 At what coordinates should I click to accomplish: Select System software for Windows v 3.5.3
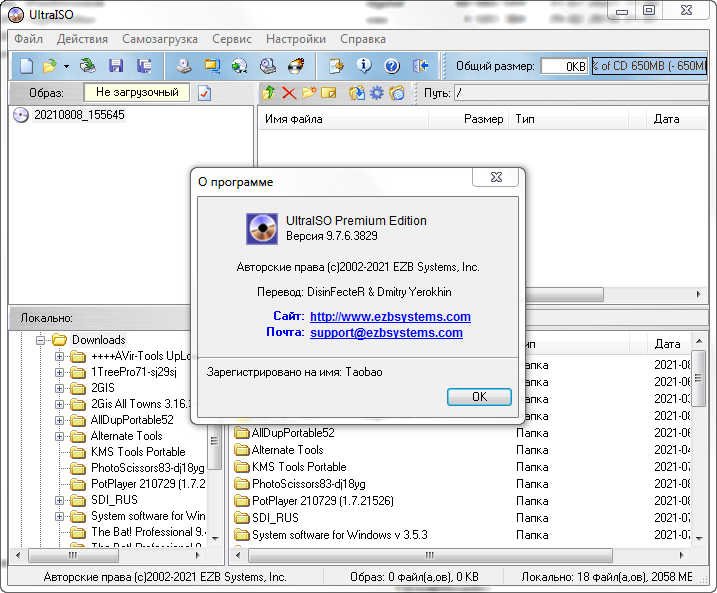click(340, 535)
